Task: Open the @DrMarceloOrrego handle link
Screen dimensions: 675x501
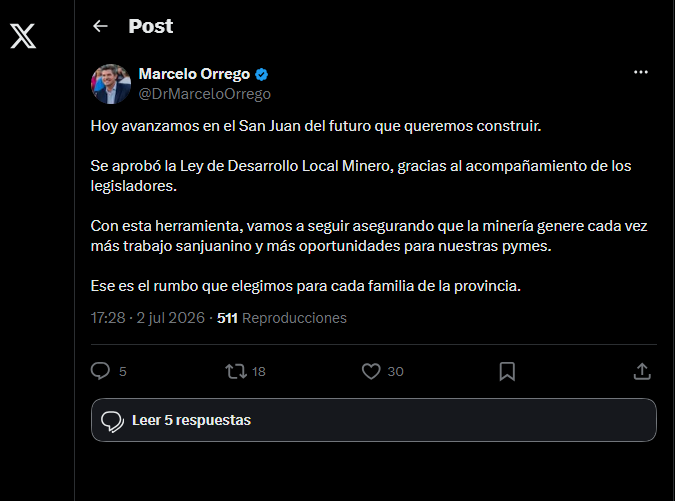Action: [x=204, y=94]
